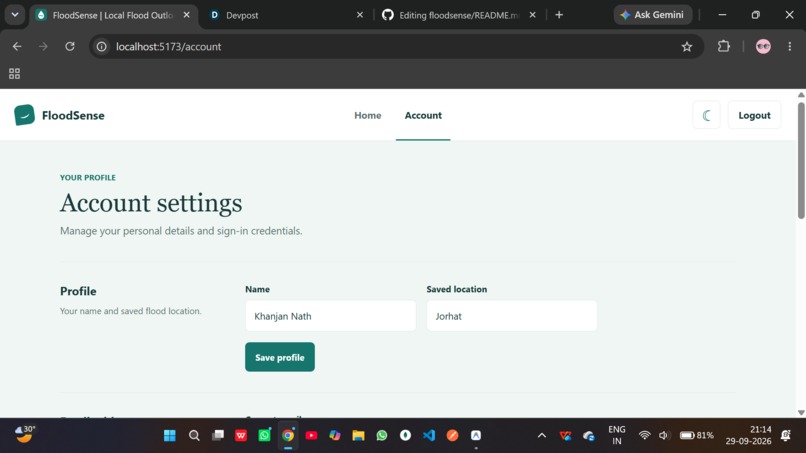The height and width of the screenshot is (453, 806).
Task: Toggle dark mode with the moon icon
Action: [x=706, y=115]
